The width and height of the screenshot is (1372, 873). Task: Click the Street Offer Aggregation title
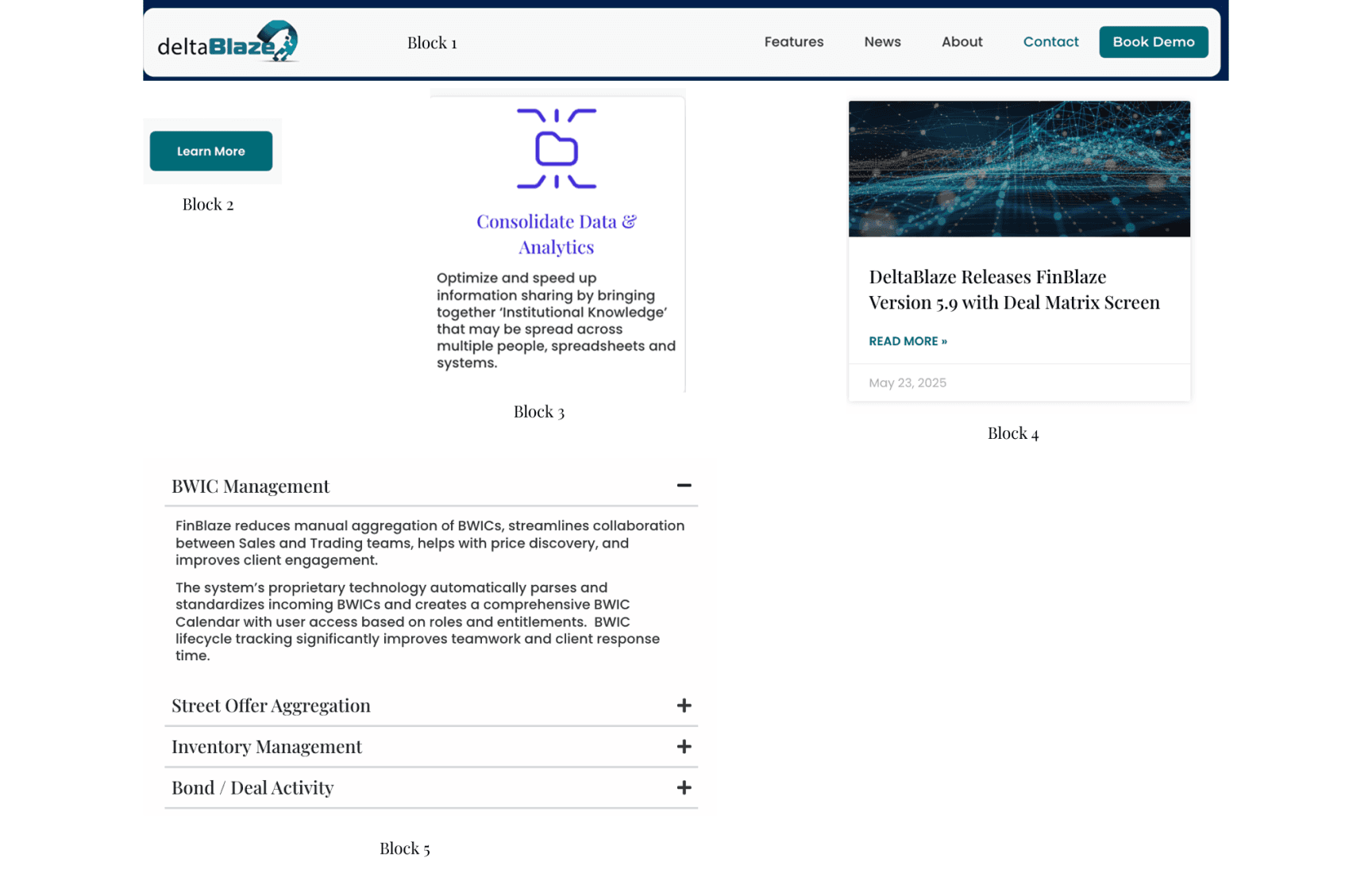[271, 706]
